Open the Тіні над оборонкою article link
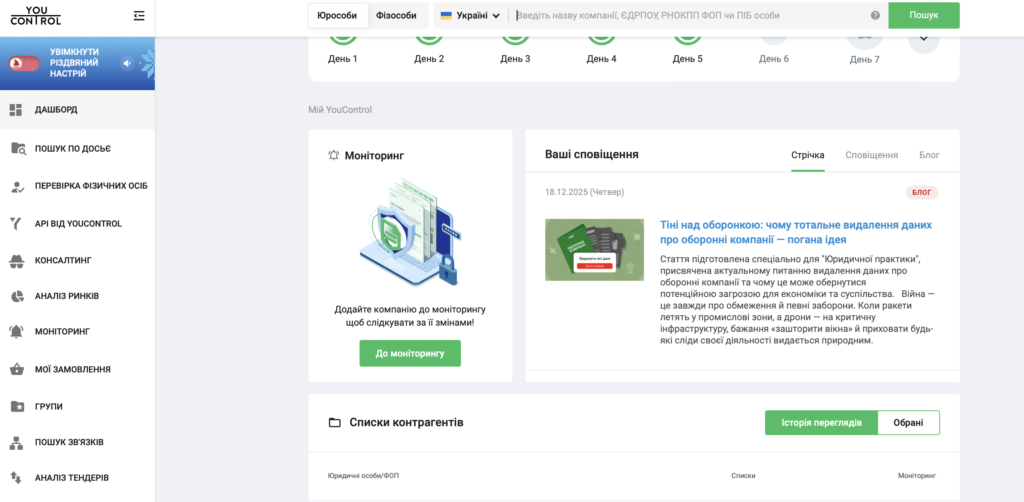 tap(796, 232)
